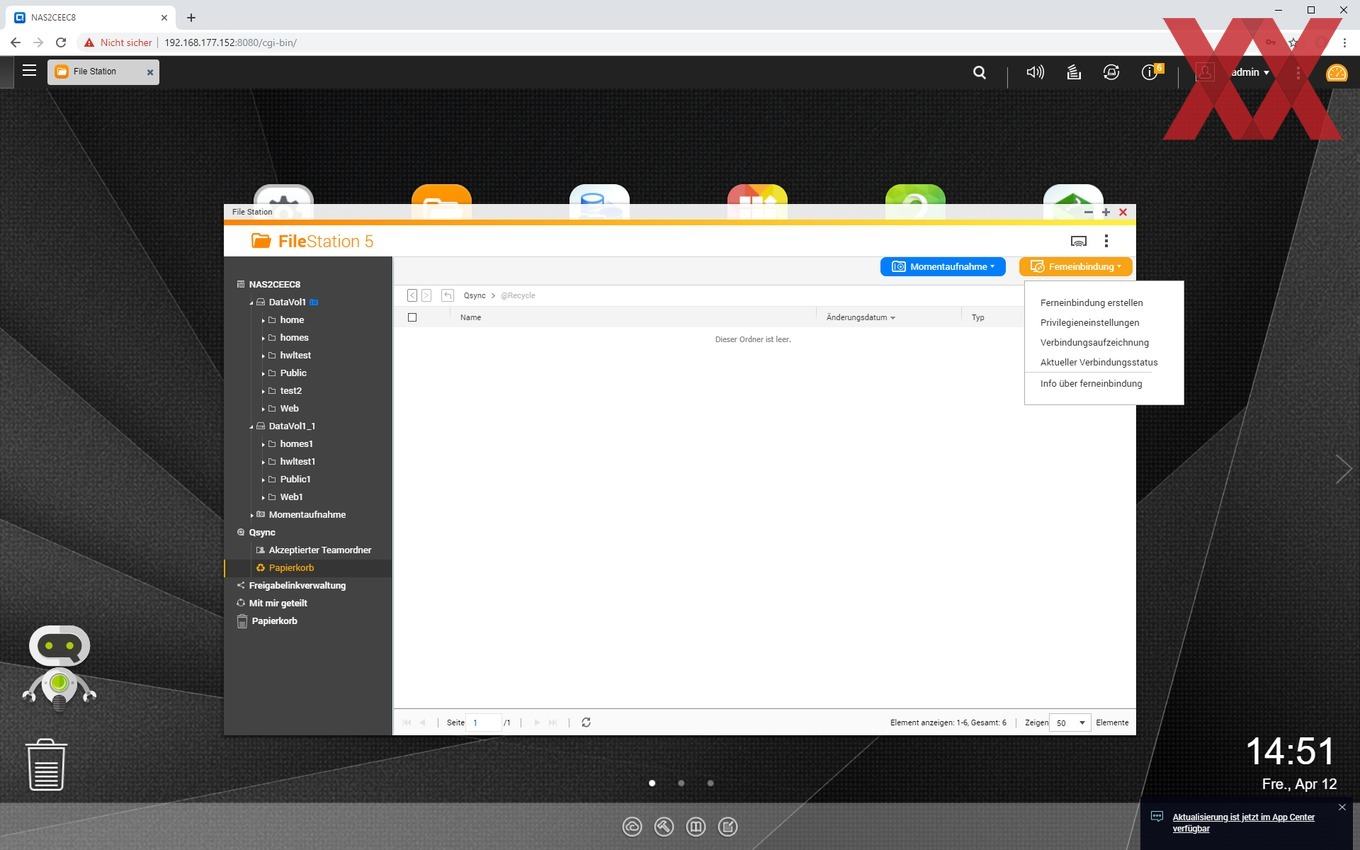Open event notifications info icon
The height and width of the screenshot is (850, 1360).
click(x=1150, y=72)
